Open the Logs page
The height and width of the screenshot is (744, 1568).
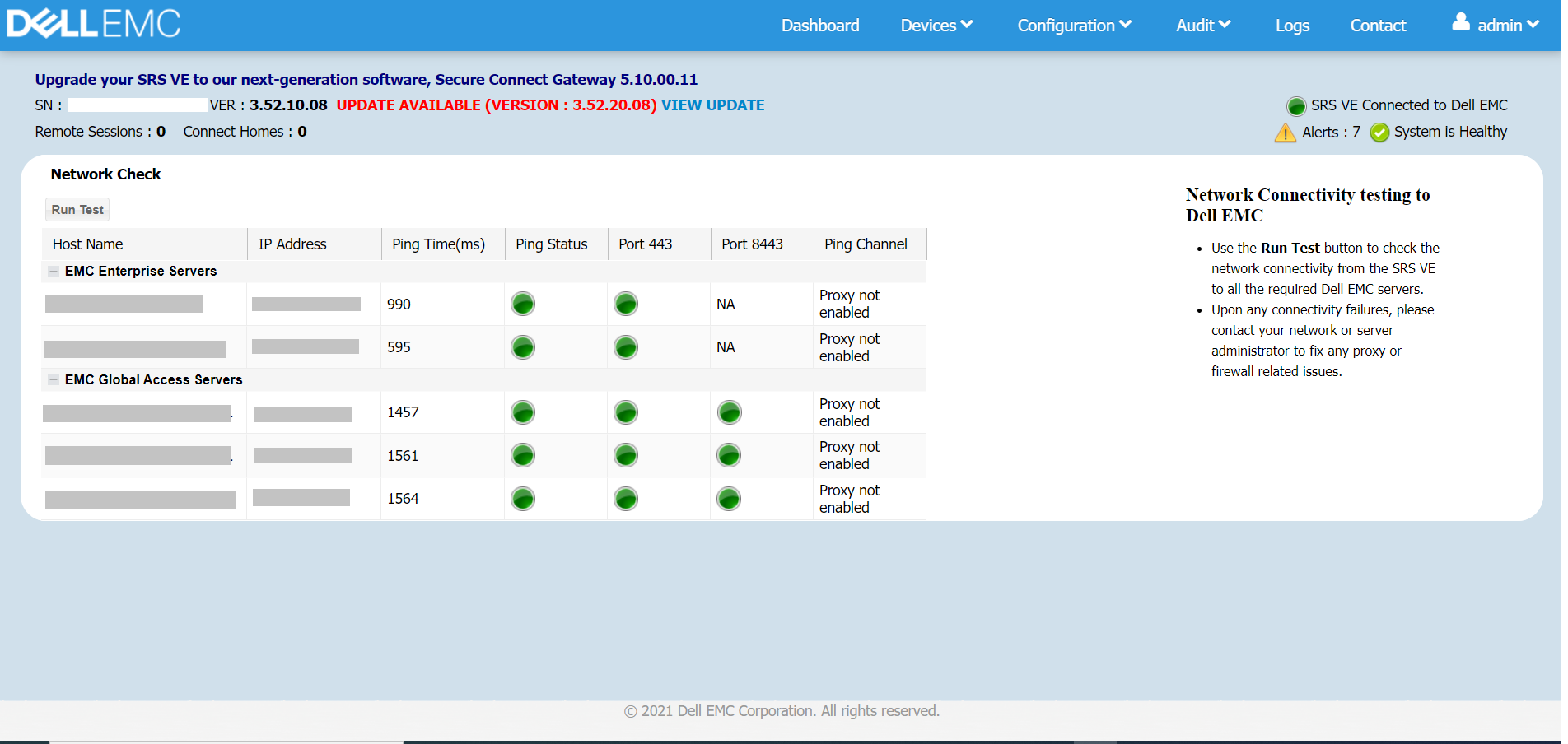pyautogui.click(x=1291, y=26)
